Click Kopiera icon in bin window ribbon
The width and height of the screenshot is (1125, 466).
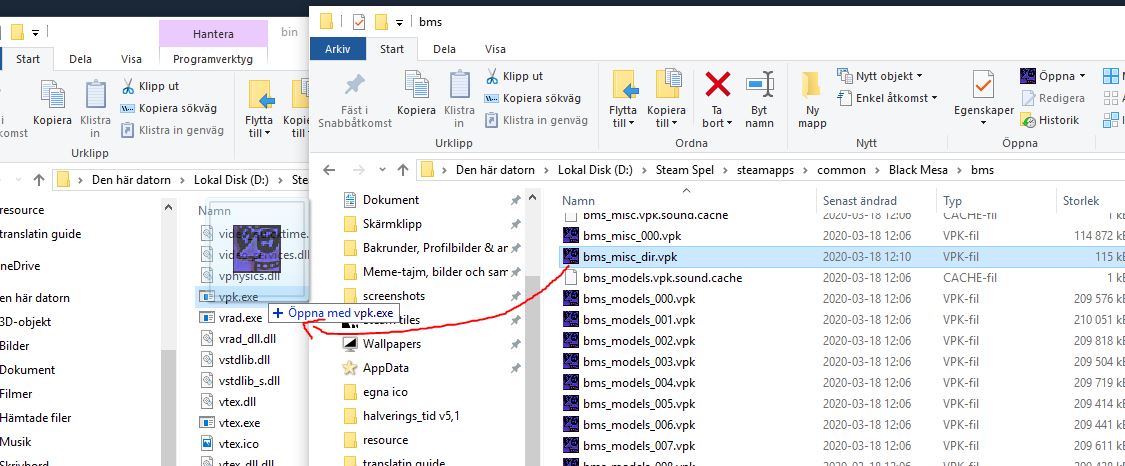(x=52, y=95)
